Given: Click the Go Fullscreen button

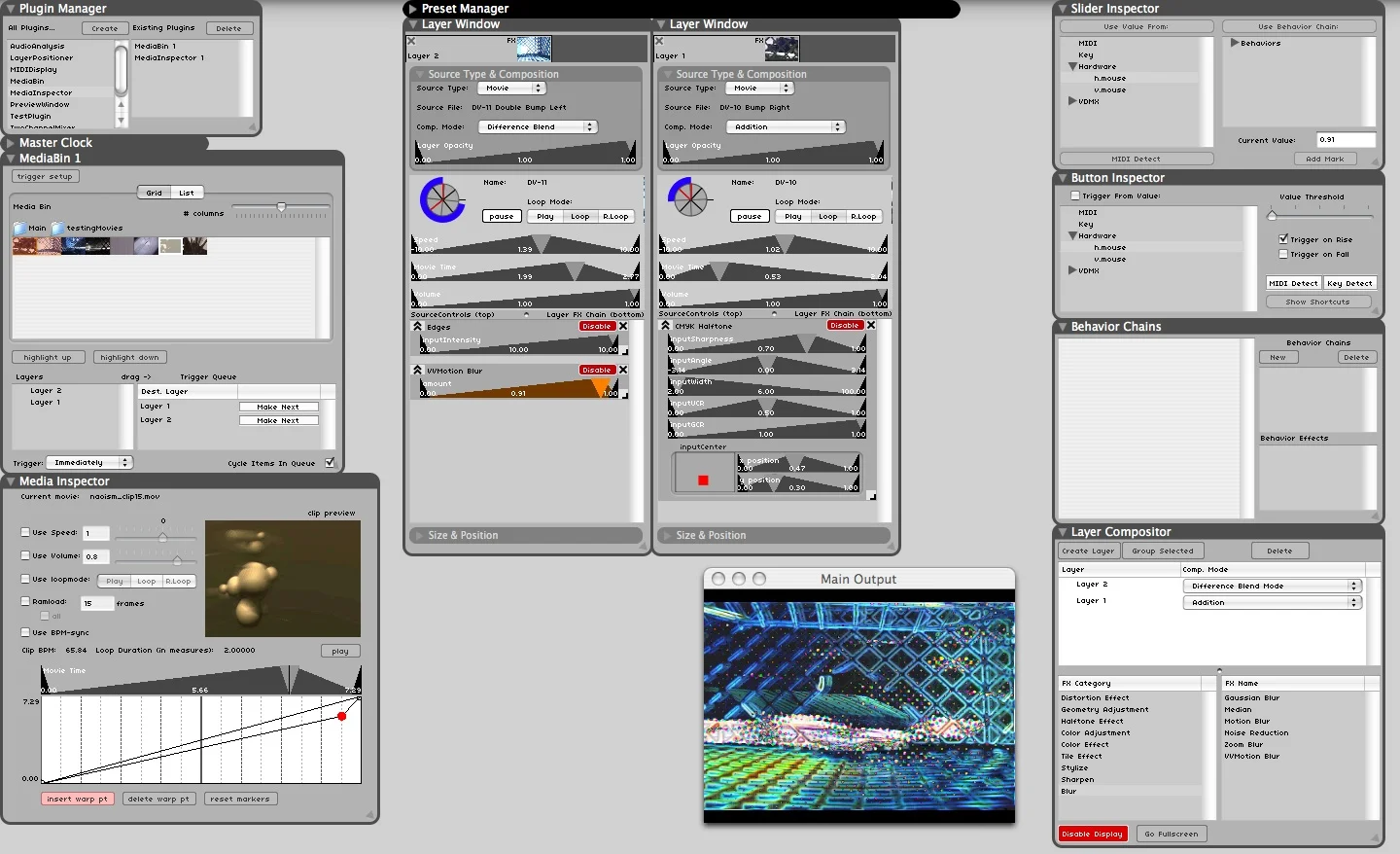Looking at the screenshot, I should coord(1171,834).
